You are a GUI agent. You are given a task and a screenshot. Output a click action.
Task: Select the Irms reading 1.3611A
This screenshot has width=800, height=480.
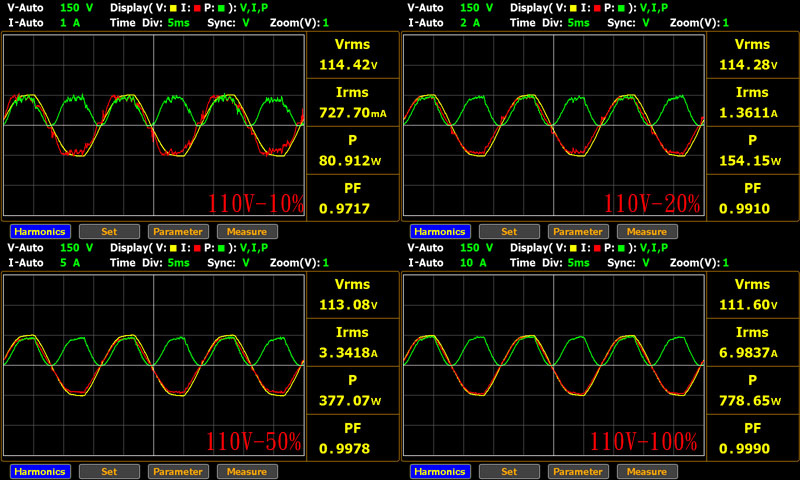tap(748, 113)
